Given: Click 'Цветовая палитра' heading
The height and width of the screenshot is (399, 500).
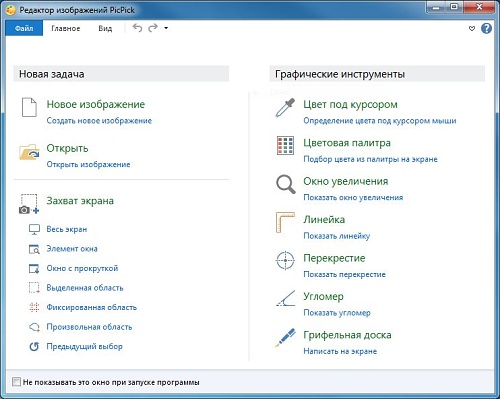Looking at the screenshot, I should pos(347,143).
